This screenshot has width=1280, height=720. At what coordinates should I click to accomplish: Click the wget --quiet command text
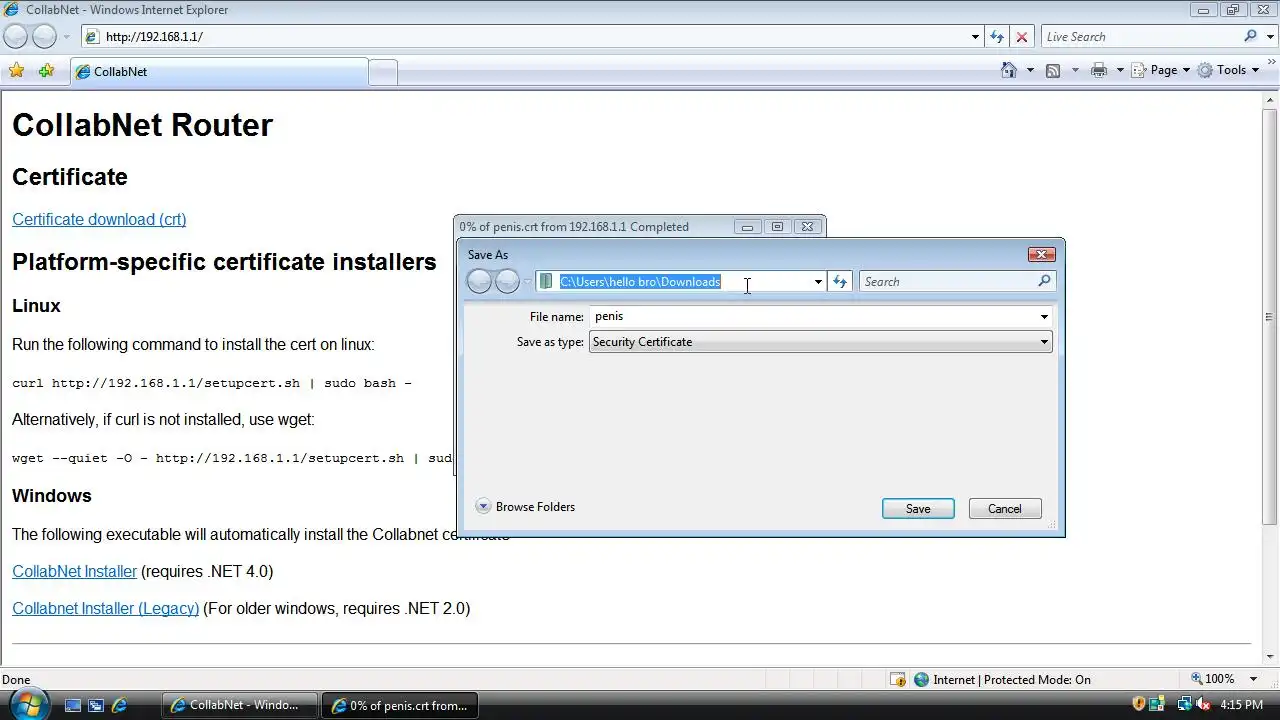pyautogui.click(x=232, y=458)
